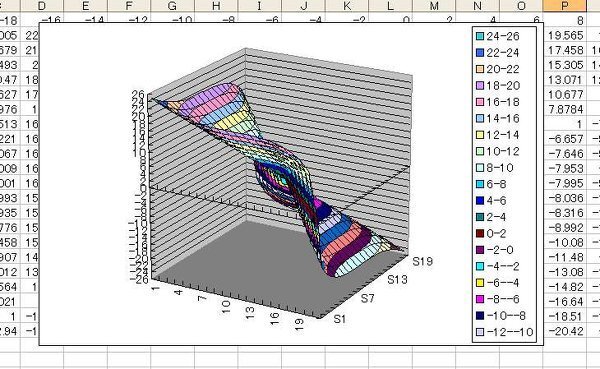Select the 12-14 legend entry
This screenshot has width=600, height=369.
tap(498, 135)
